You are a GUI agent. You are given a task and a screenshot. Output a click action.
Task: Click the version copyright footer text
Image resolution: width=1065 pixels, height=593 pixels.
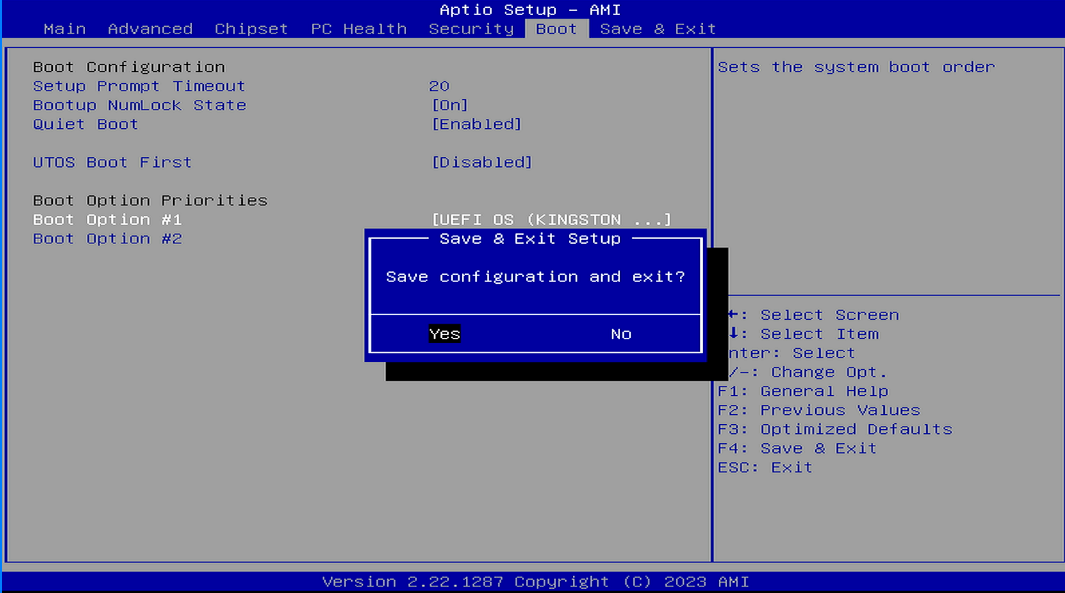pyautogui.click(x=535, y=582)
